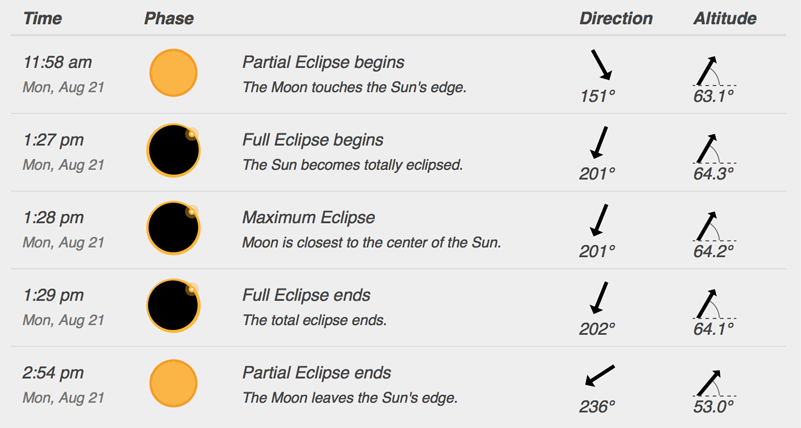Select the Time column header

pos(42,18)
